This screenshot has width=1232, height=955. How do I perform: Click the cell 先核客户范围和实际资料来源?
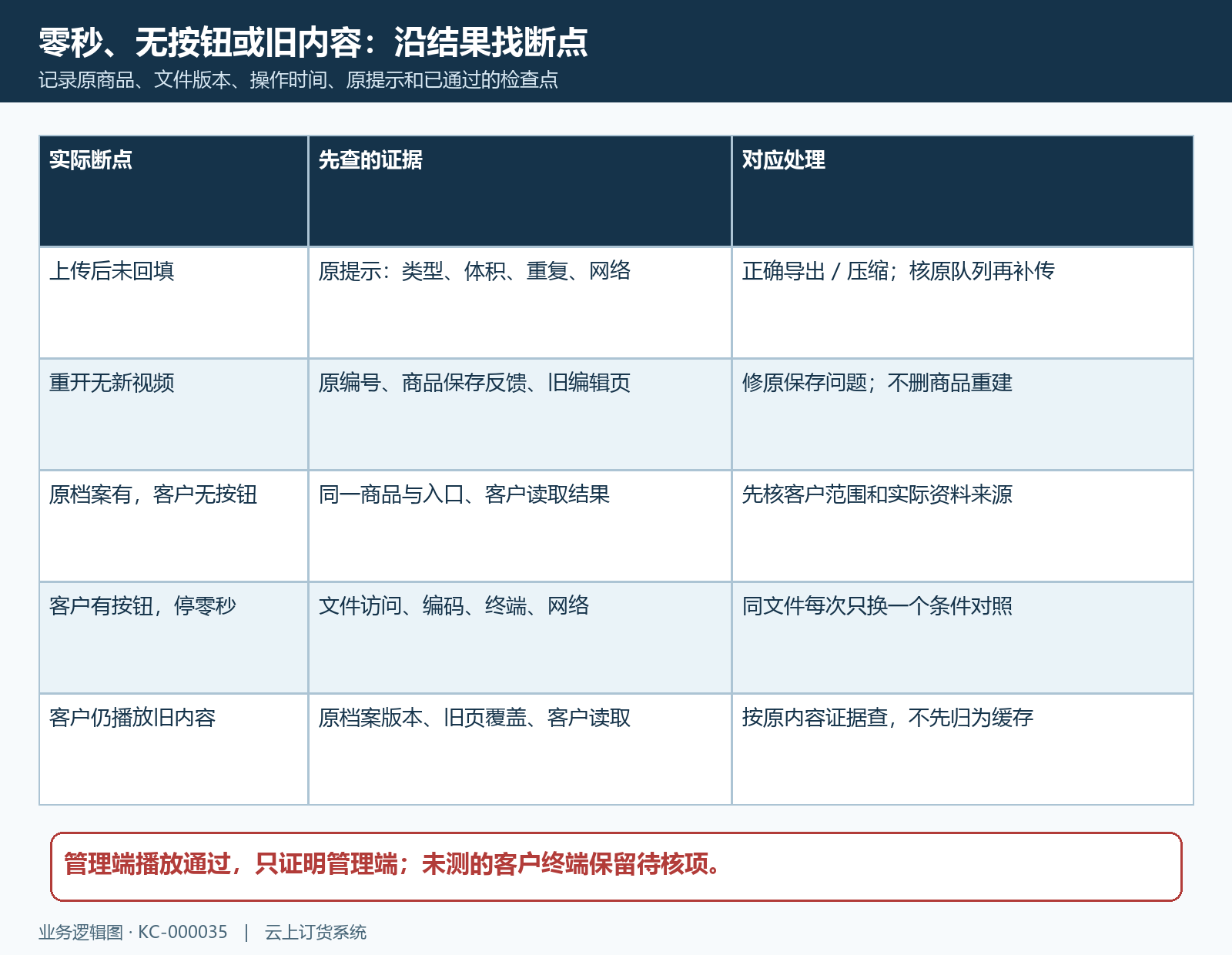pos(962,526)
